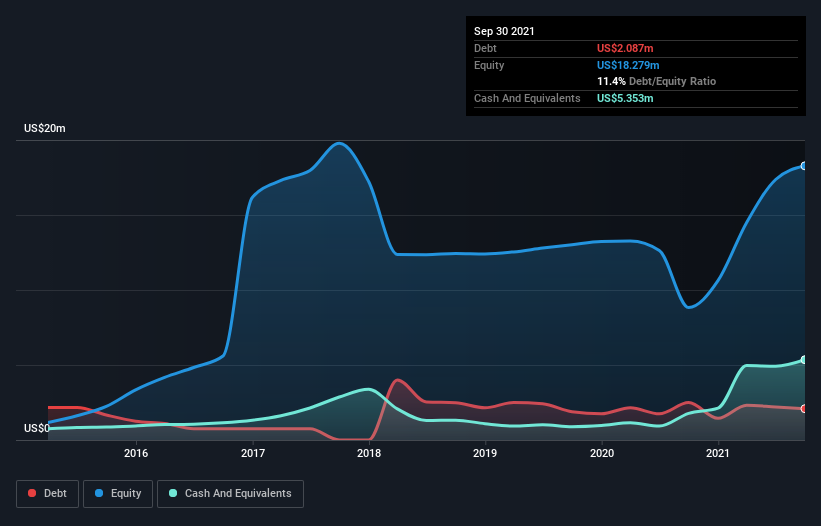
Task: Click the US$2.087m debt value
Action: pos(625,48)
